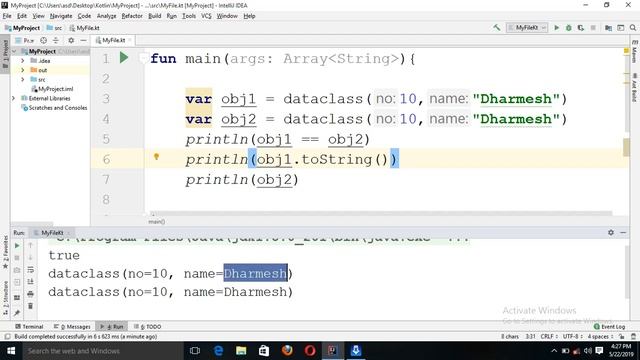Click the toolbar Stop square icon
Viewport: 640px width, 360px height.
(x=593, y=28)
